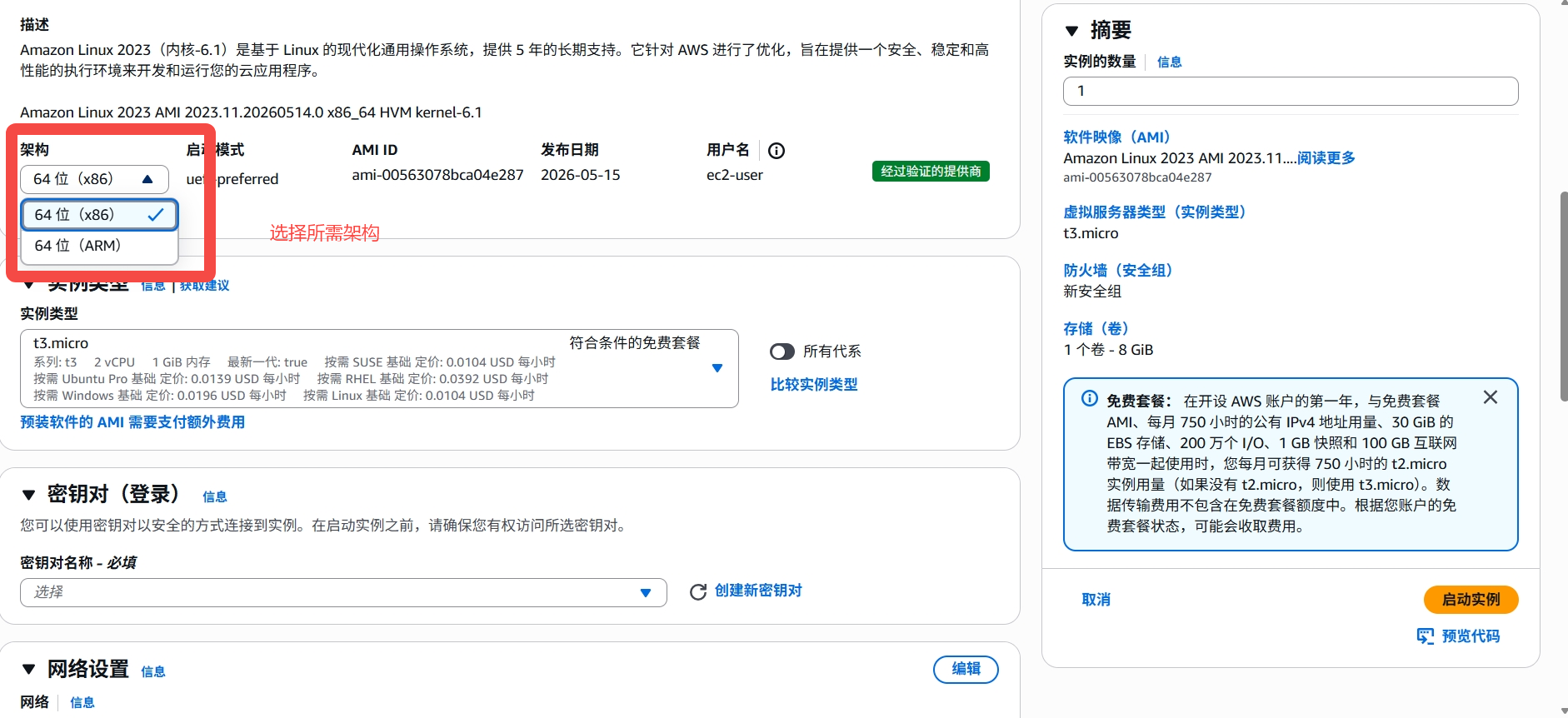Collapse the 密钥对（登录）section
Screen dimensions: 1568x718
pyautogui.click(x=29, y=495)
